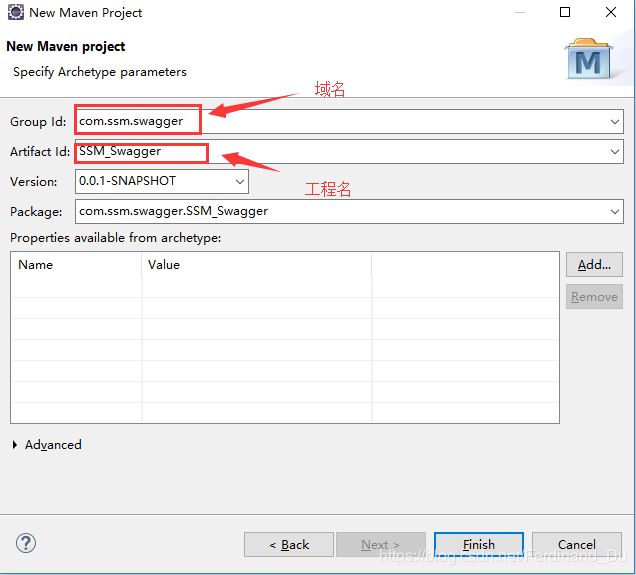This screenshot has height=575, width=636.
Task: Click the Remove button
Action: click(594, 297)
